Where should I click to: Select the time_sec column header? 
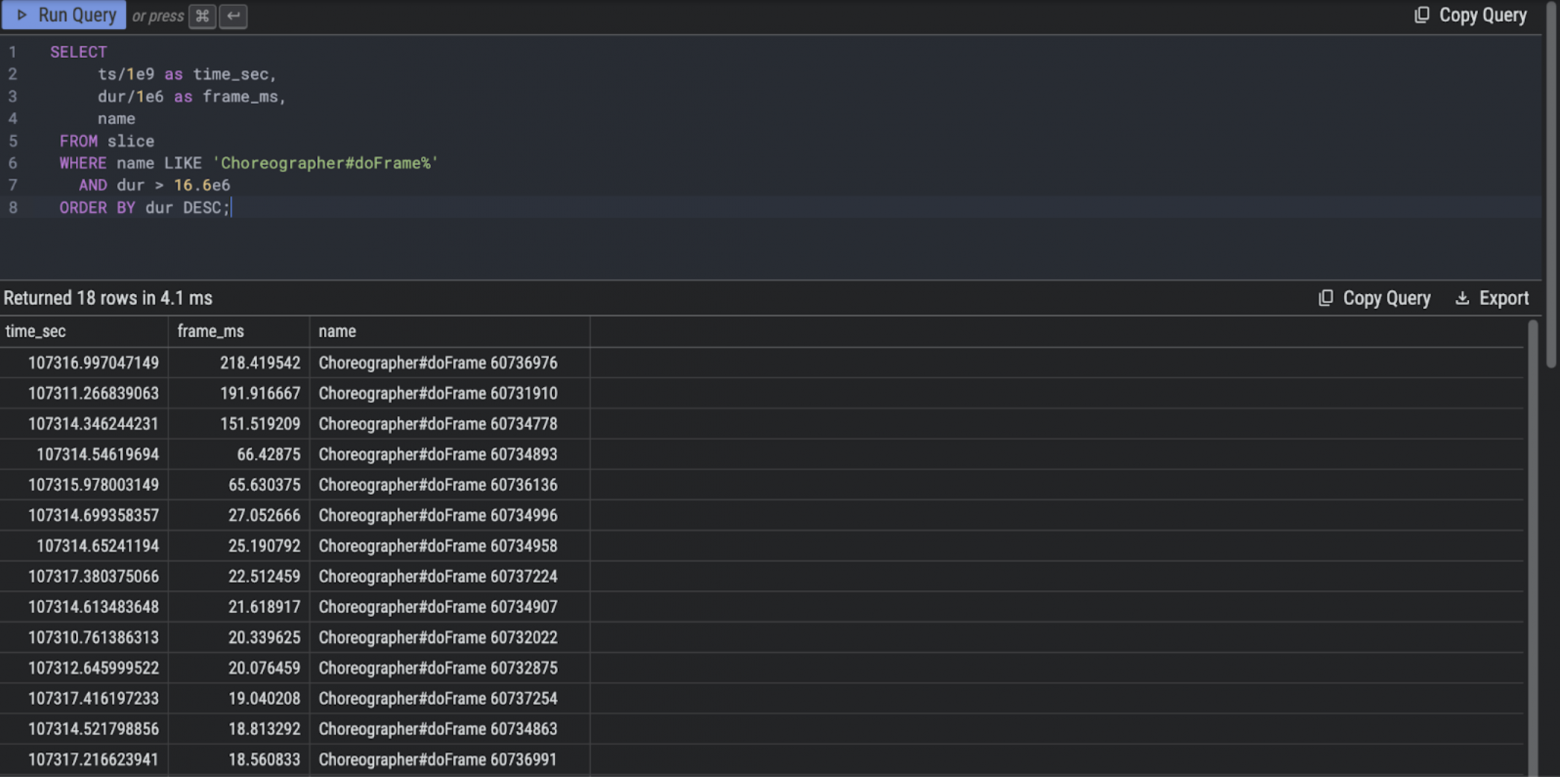[x=36, y=331]
